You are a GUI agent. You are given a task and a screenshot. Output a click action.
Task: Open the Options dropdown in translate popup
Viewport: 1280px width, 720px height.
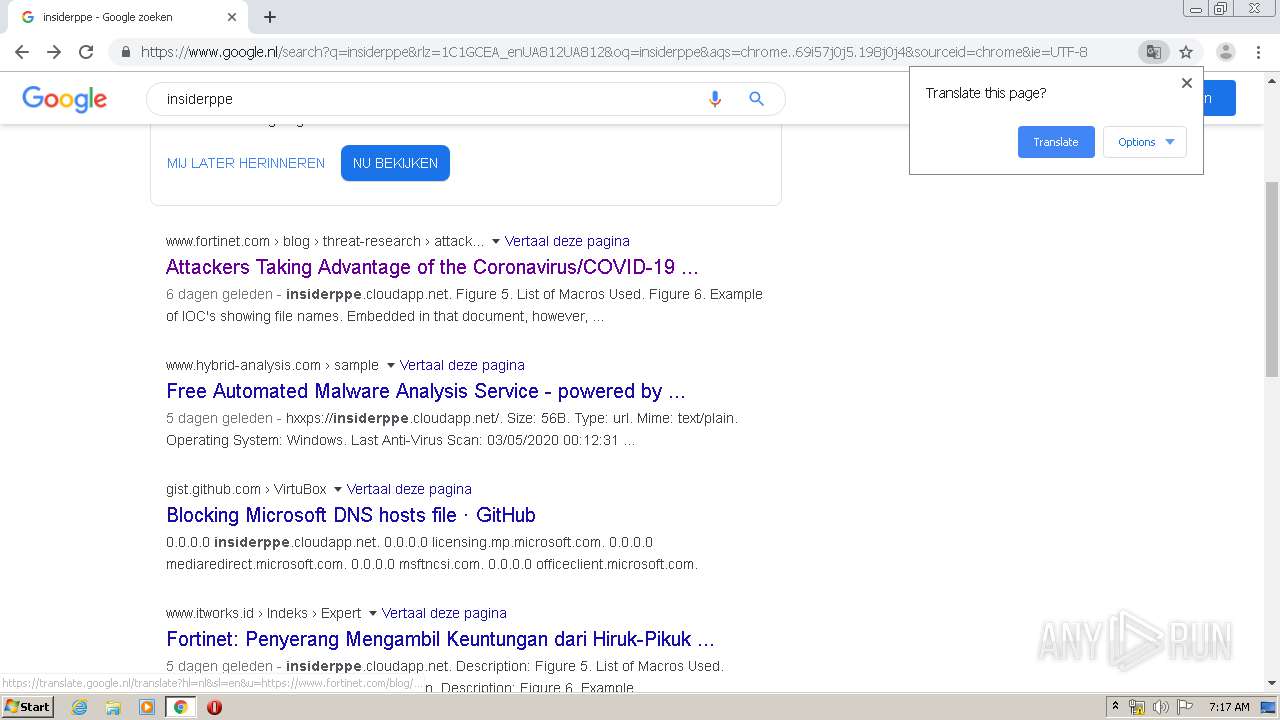[1145, 142]
